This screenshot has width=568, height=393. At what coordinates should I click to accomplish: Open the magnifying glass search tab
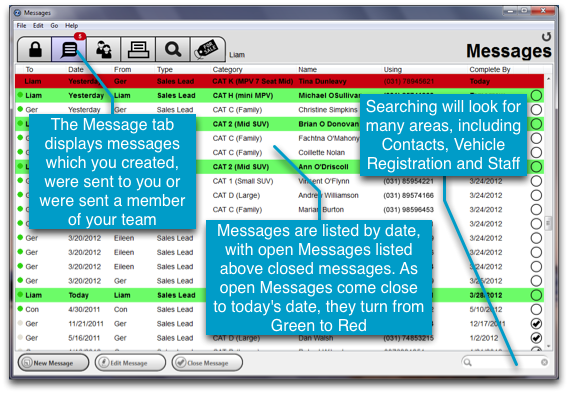(x=173, y=49)
